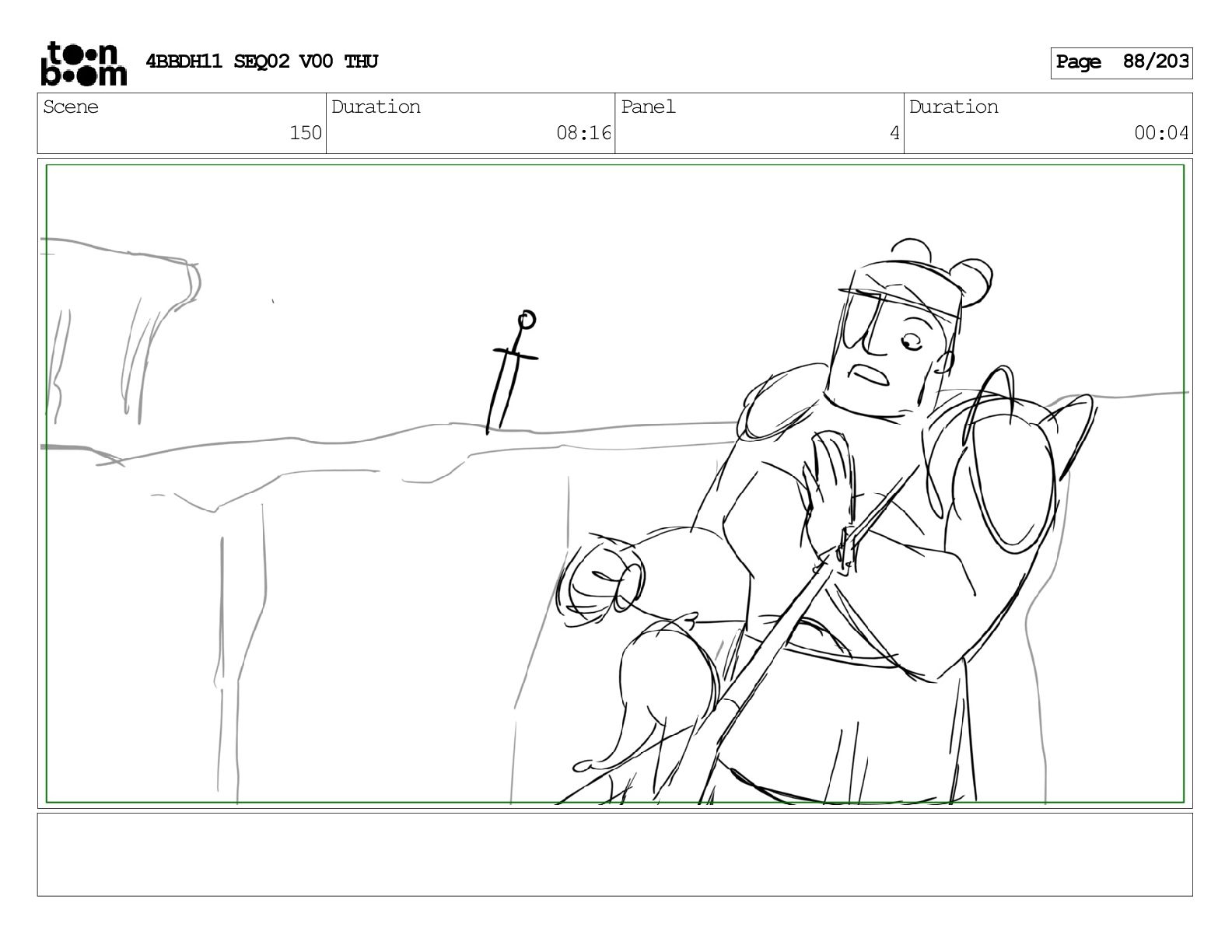
Task: Click the Duration label above "00:04"
Action: coord(954,107)
